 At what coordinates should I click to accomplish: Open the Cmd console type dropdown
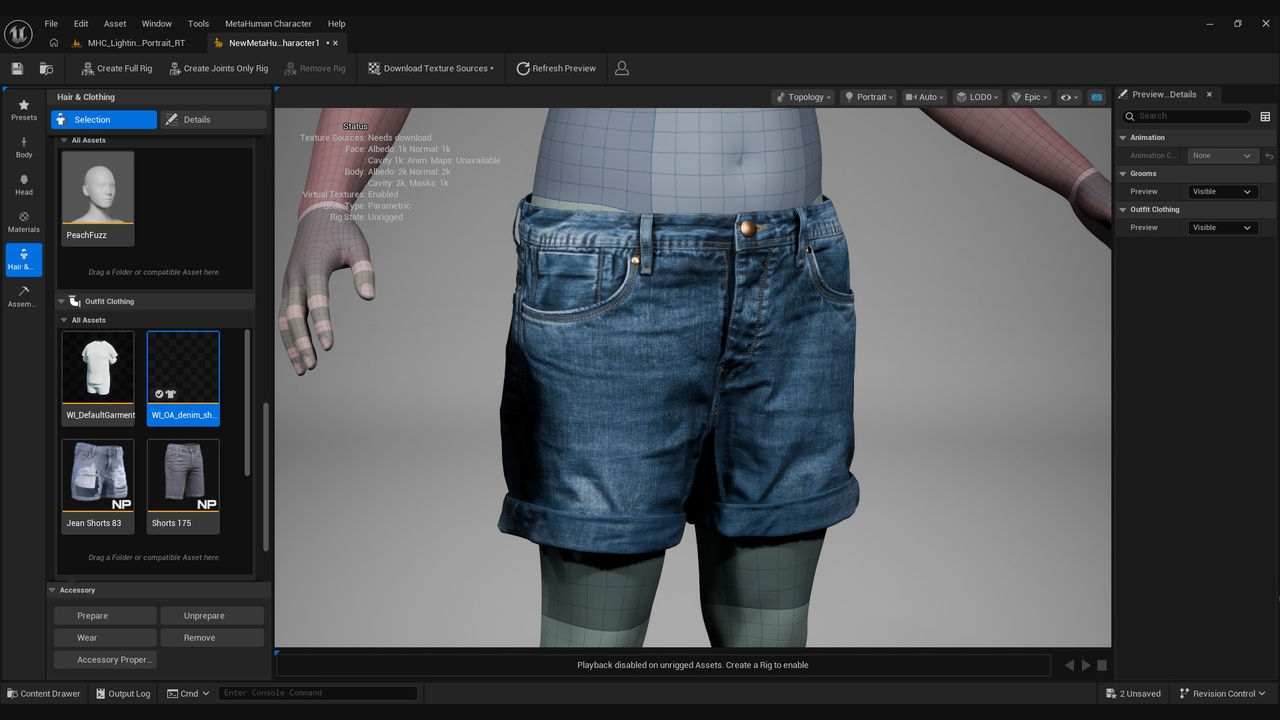click(x=188, y=693)
